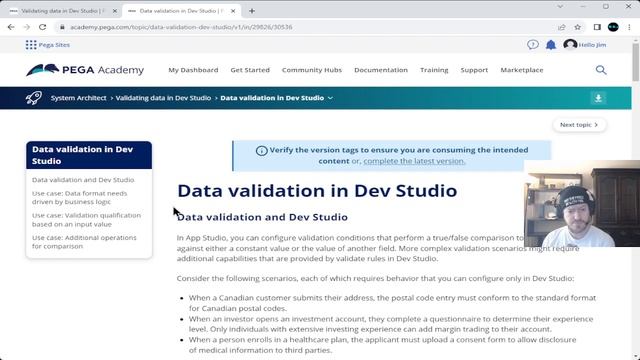This screenshot has width=640, height=360.
Task: Click the main heading Data validation in Dev Studio
Action: (317, 191)
